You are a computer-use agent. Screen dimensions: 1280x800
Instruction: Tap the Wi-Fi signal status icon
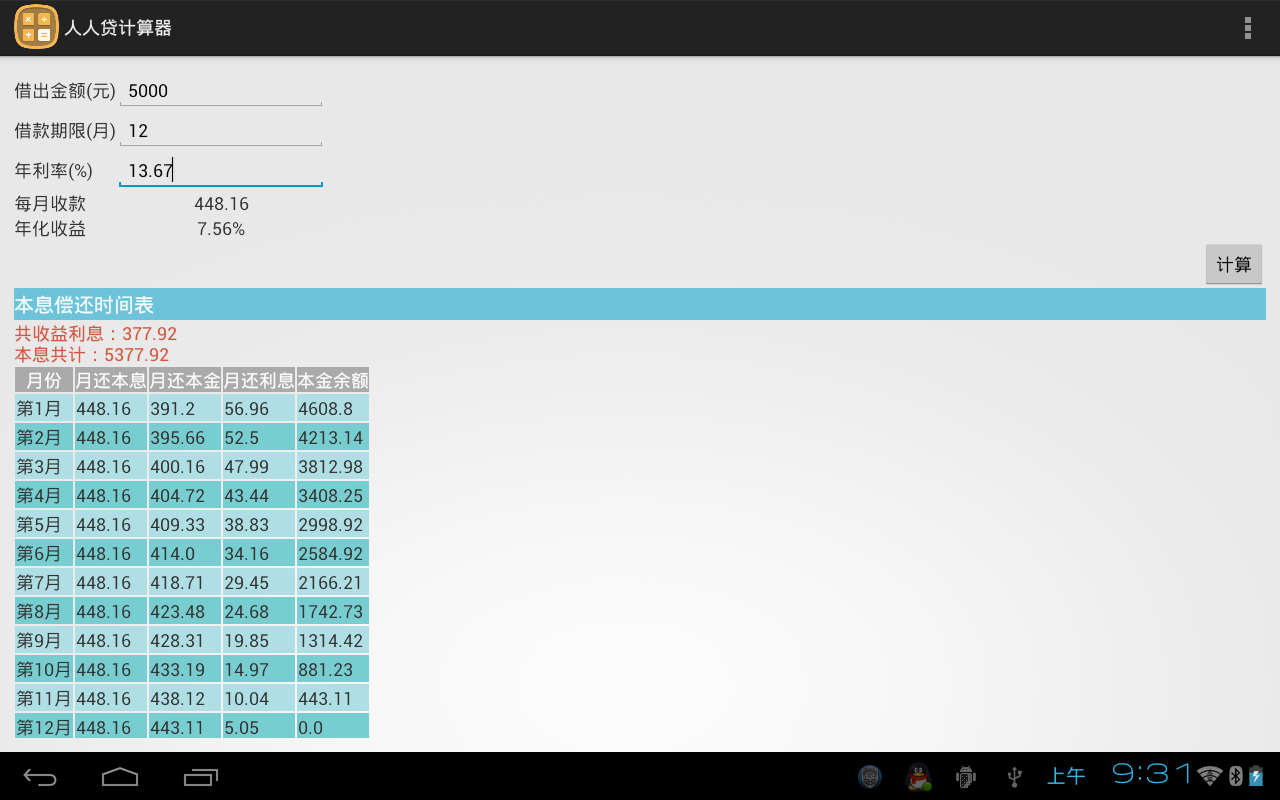point(1210,776)
